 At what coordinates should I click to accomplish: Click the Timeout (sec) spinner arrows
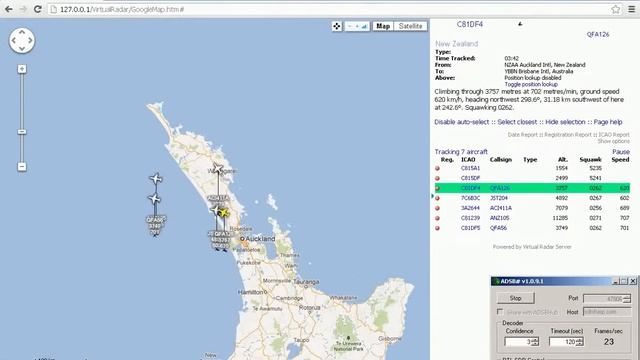coord(579,342)
